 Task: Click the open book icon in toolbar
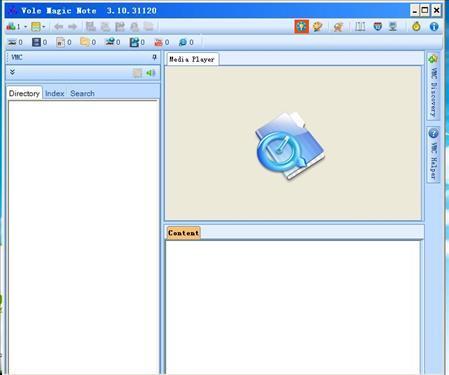point(360,27)
